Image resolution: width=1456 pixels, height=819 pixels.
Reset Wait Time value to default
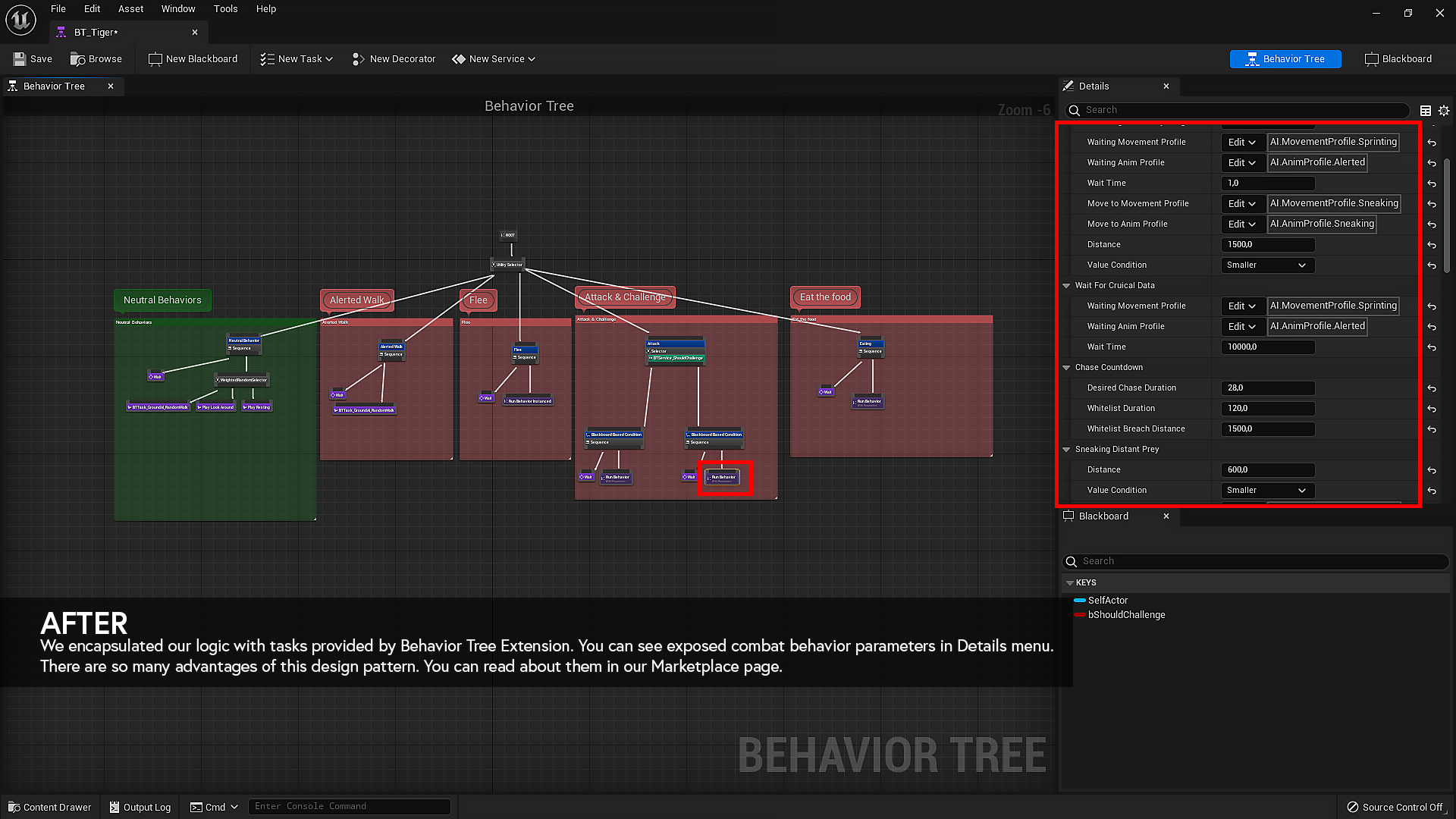[1432, 184]
